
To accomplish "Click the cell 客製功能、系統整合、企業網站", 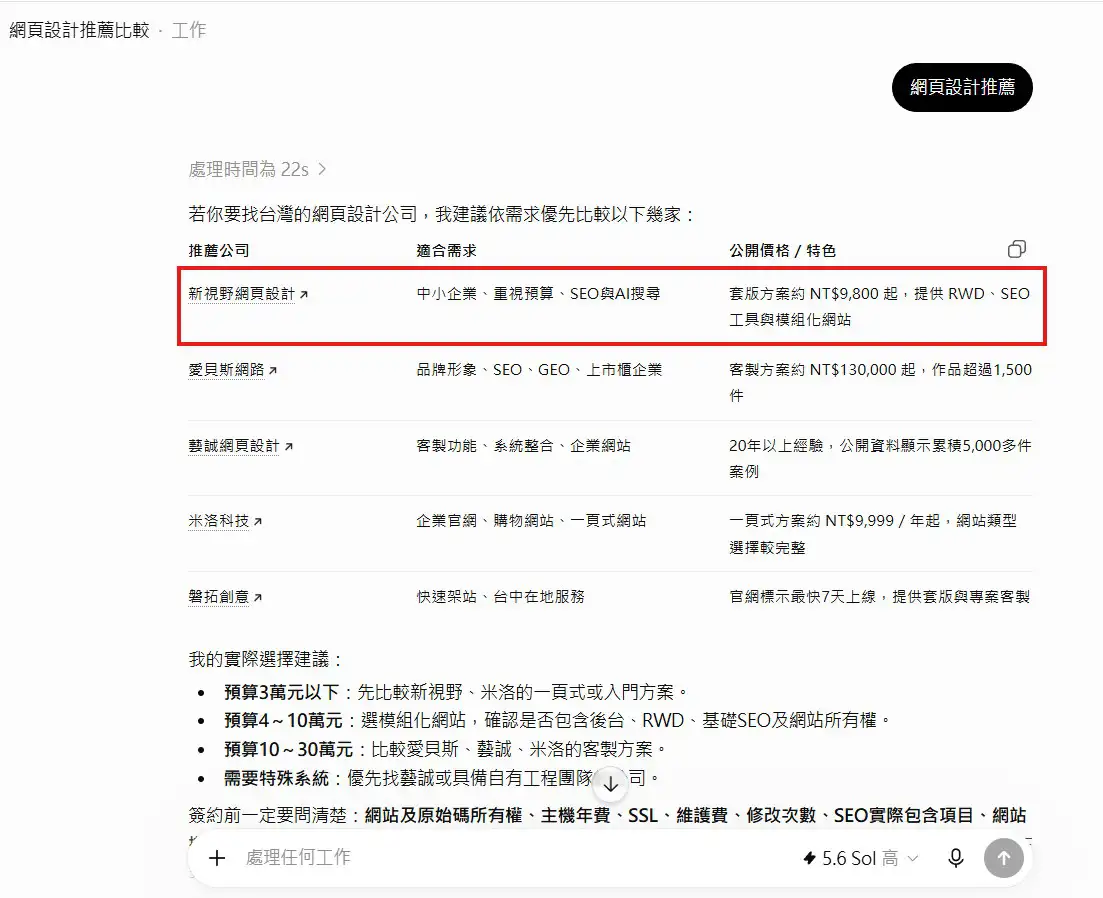I will coord(523,446).
